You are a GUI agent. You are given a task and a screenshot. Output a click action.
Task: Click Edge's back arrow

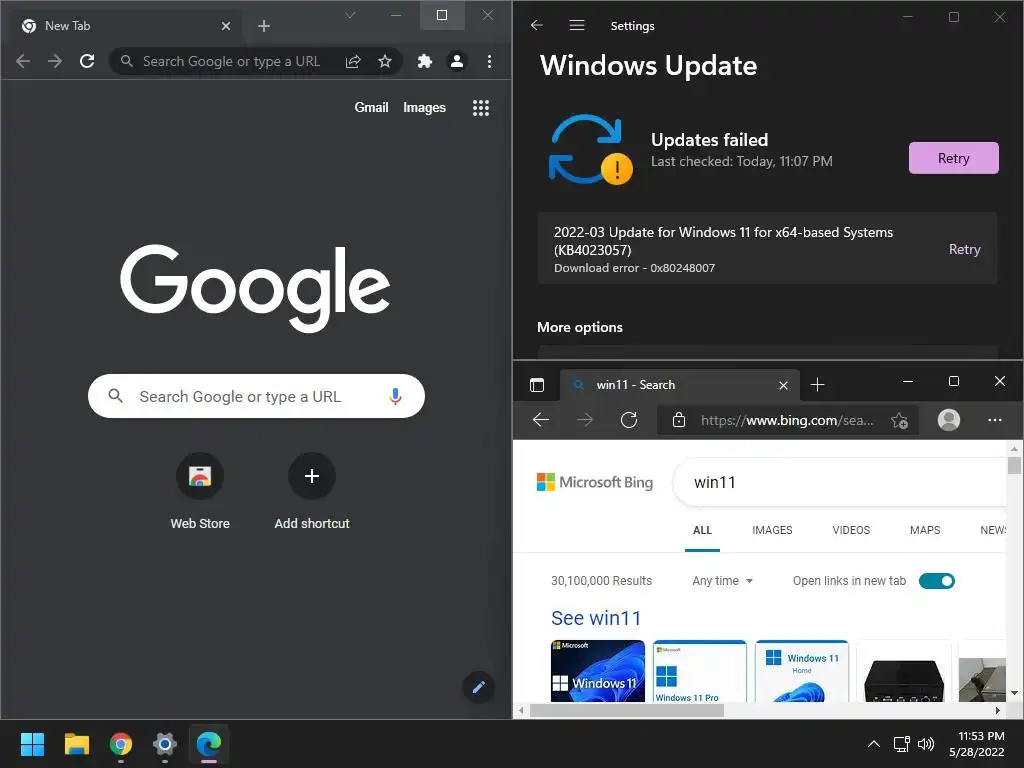coord(541,420)
